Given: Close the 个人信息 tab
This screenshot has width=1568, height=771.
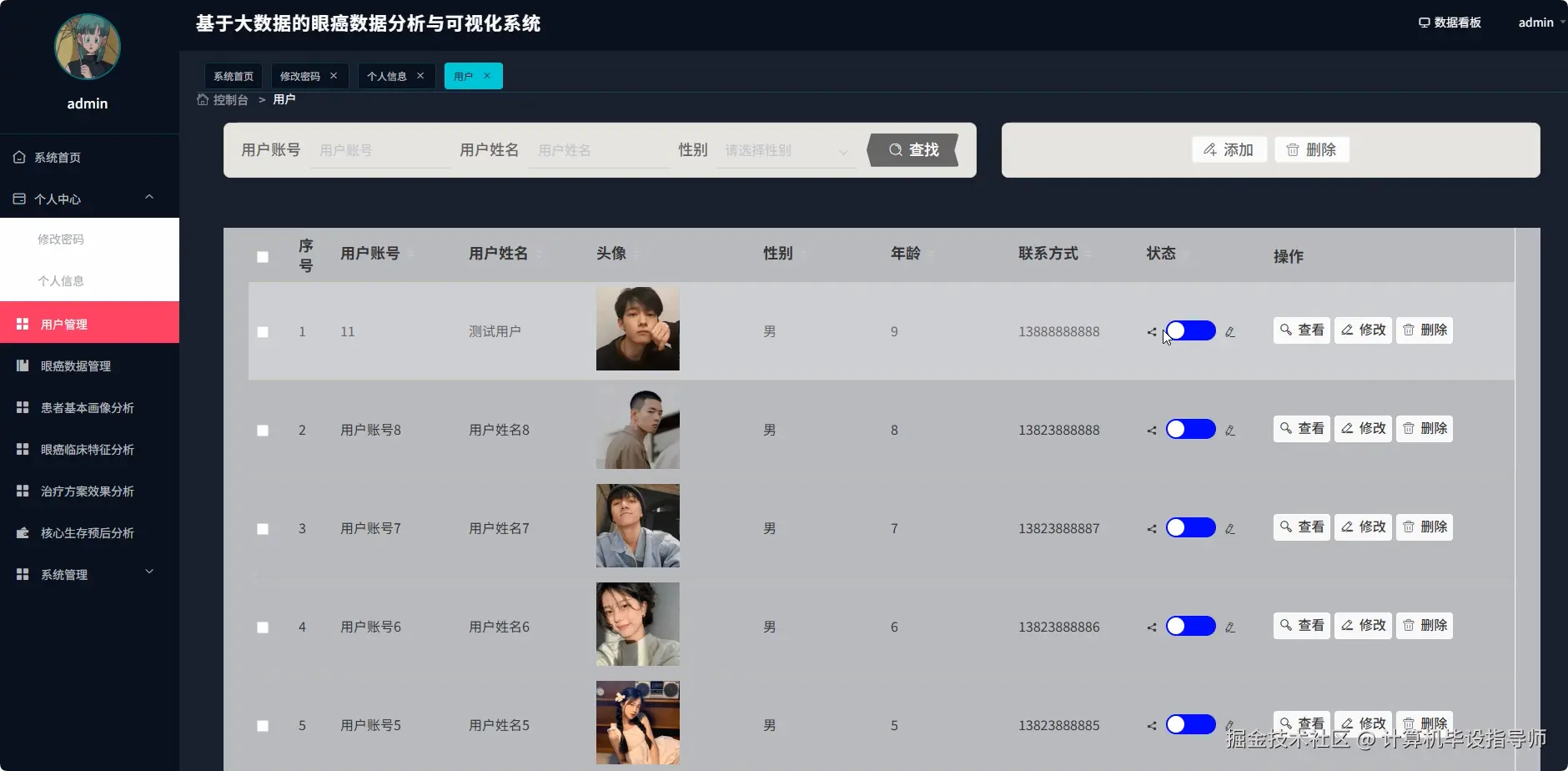Looking at the screenshot, I should (420, 75).
